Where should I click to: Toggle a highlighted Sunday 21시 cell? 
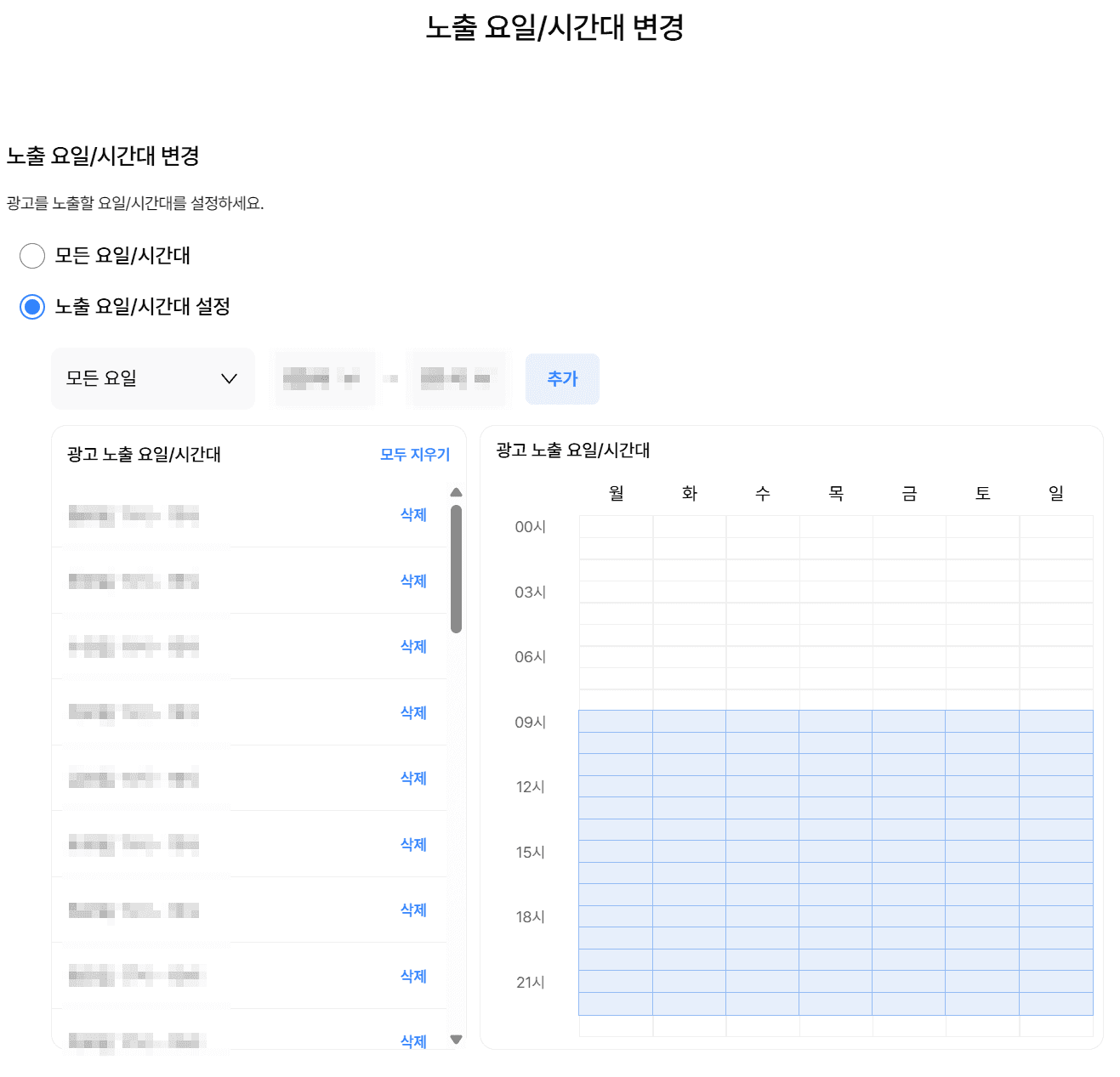point(1057,982)
